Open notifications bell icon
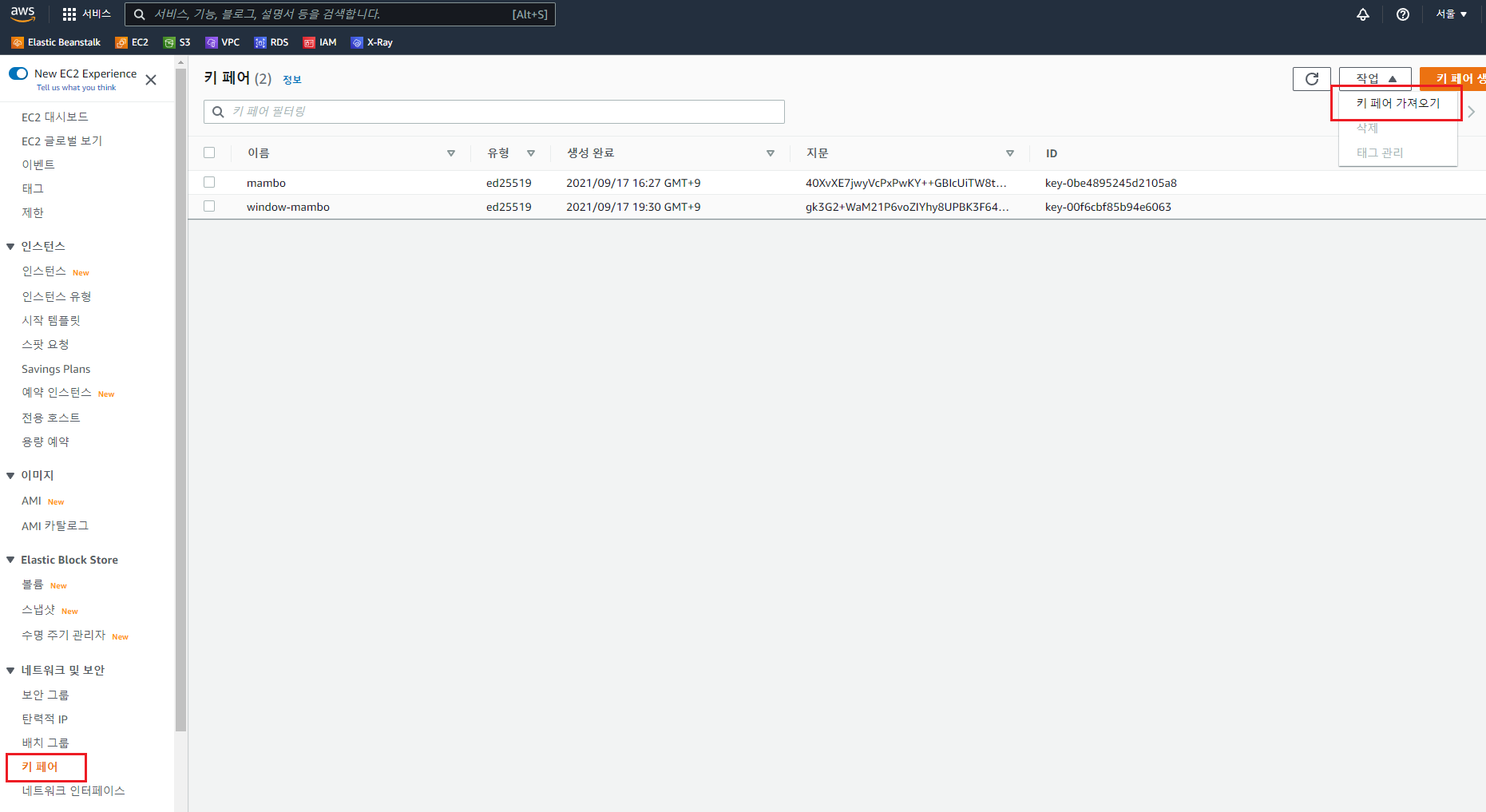The height and width of the screenshot is (812, 1486). click(1362, 14)
